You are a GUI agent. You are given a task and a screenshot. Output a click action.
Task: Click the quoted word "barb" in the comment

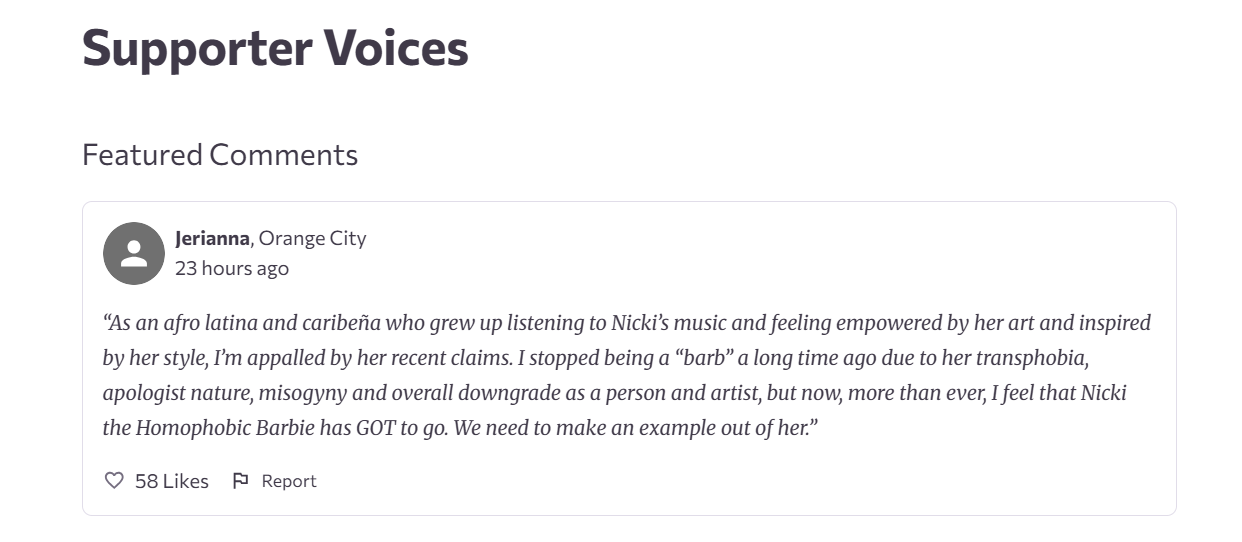[704, 358]
